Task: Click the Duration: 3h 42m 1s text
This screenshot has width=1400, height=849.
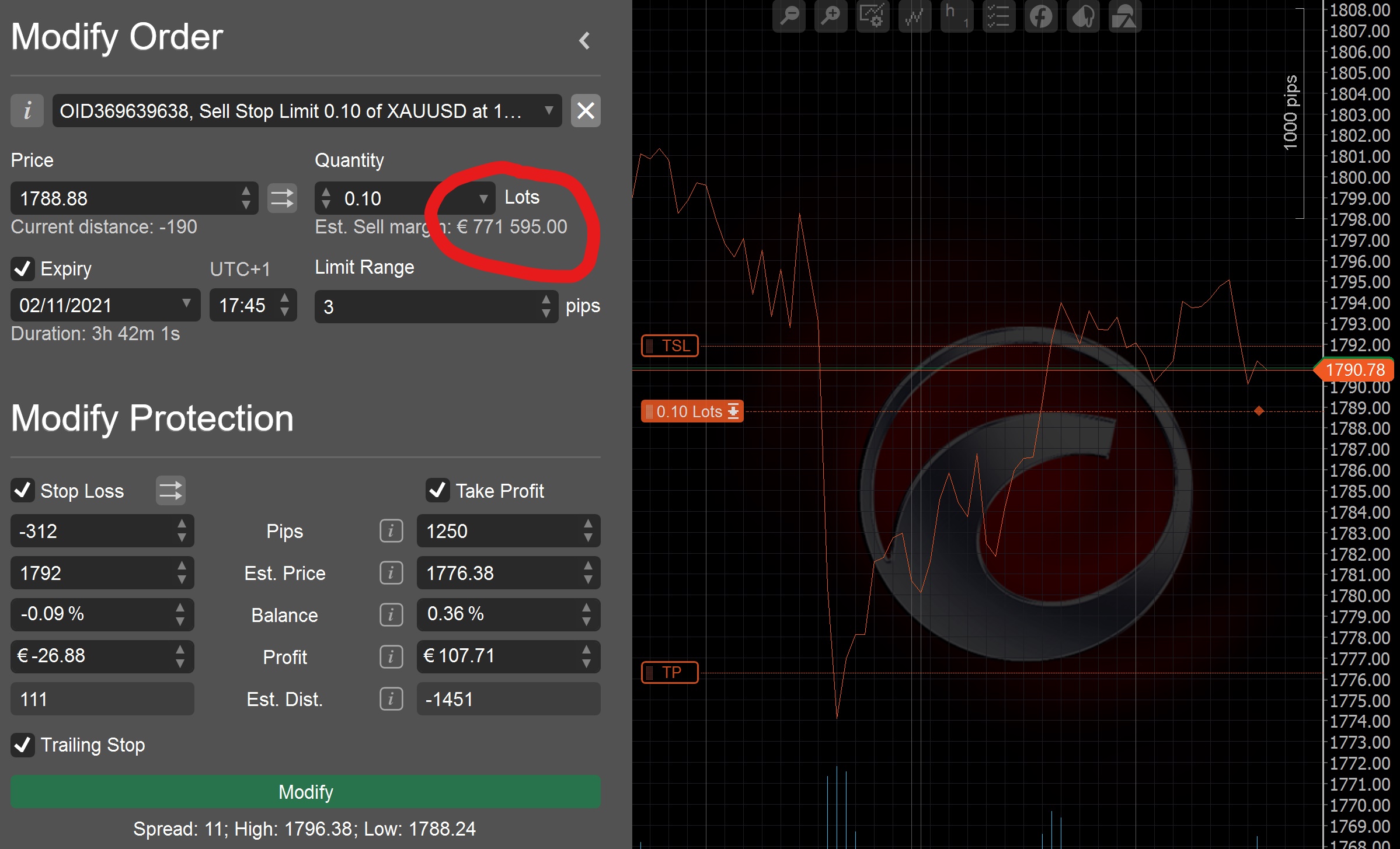Action: 95,334
